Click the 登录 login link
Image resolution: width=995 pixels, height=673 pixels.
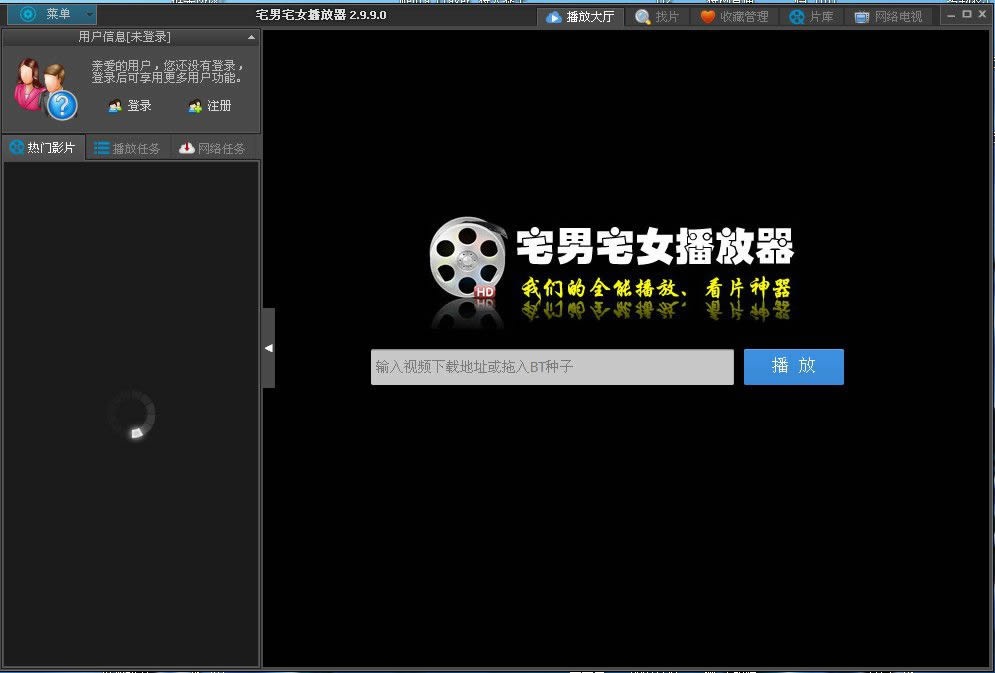(140, 105)
